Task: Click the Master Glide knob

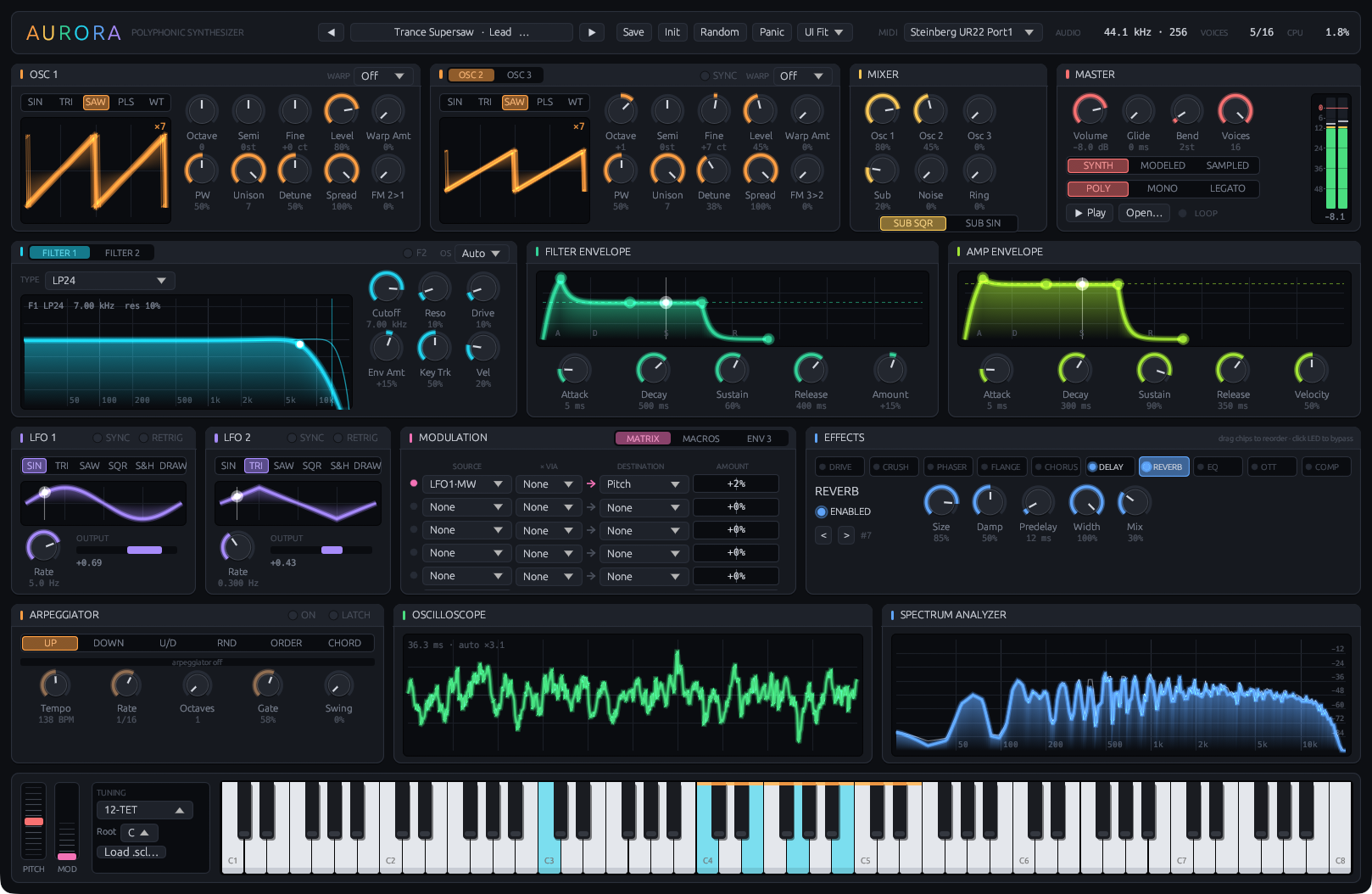Action: (1138, 110)
